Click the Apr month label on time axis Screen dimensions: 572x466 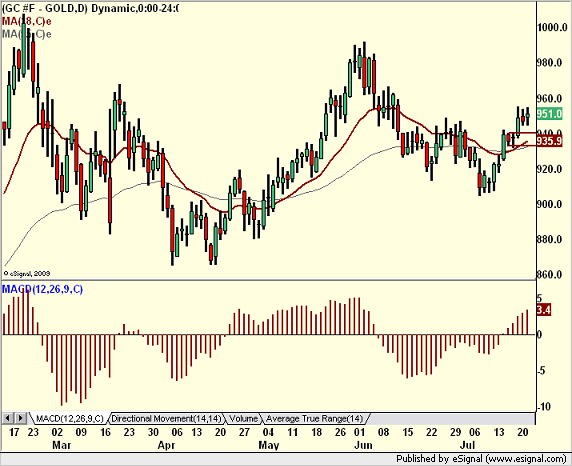click(166, 446)
